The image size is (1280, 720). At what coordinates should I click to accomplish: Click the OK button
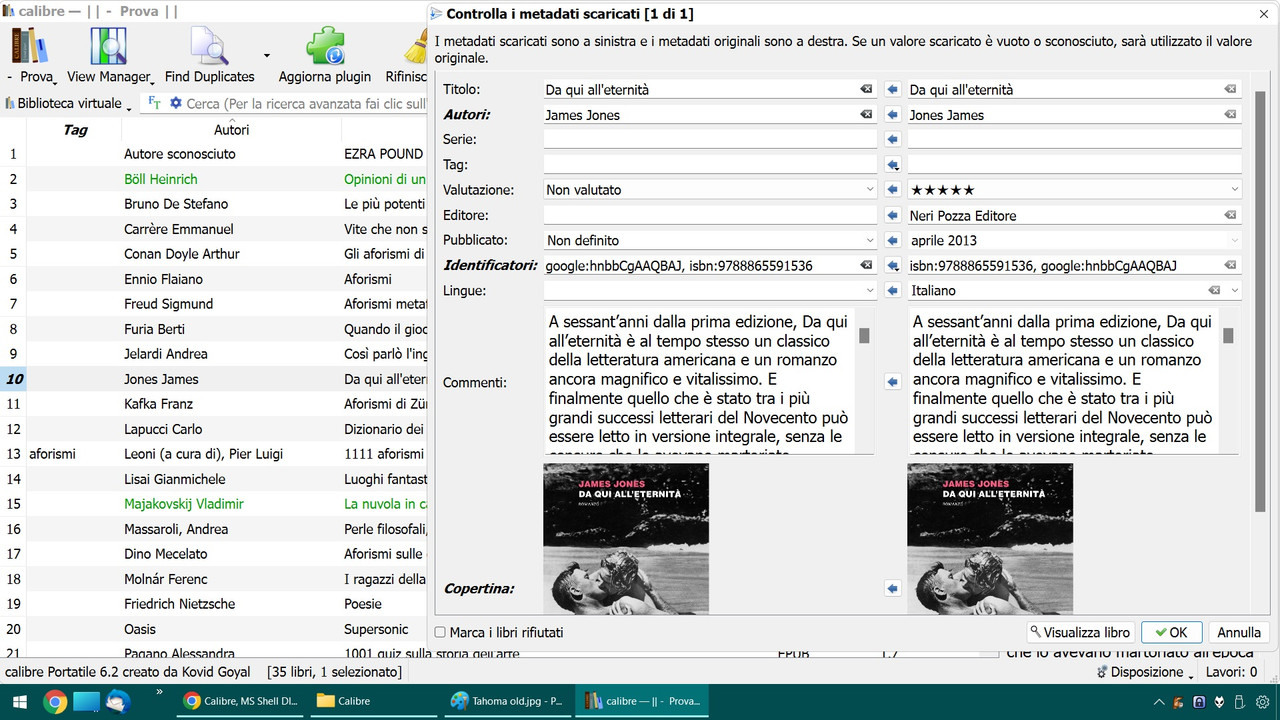coord(1170,632)
